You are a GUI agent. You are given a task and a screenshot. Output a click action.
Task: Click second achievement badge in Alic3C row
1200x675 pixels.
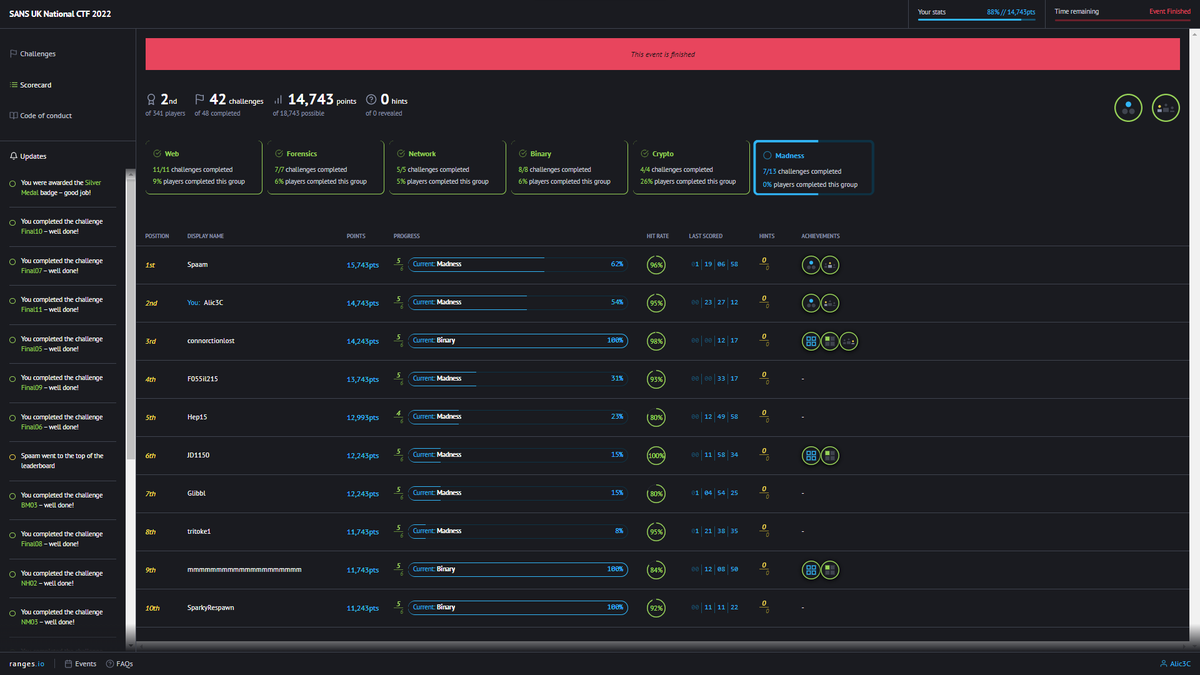click(x=830, y=303)
